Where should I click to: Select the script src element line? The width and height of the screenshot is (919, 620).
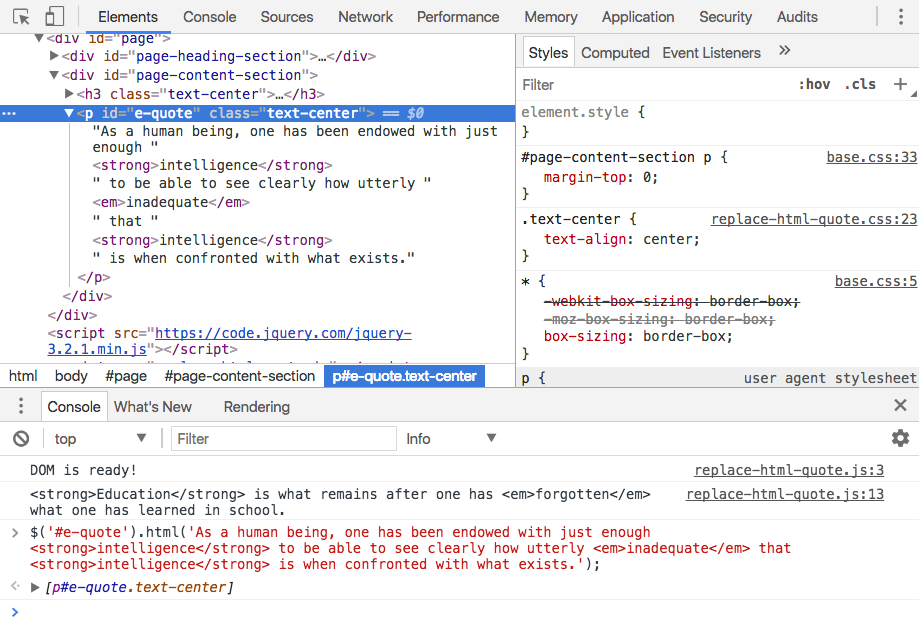(229, 341)
